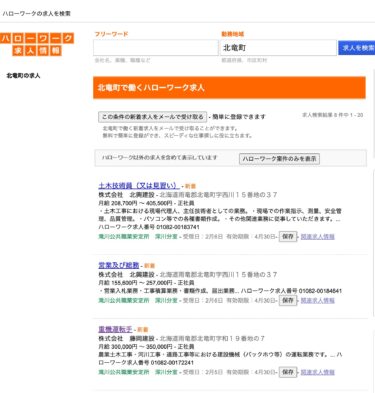Save the 土木技術員 job via 保存 button
Image resolution: width=375 pixels, height=393 pixels.
click(x=288, y=236)
